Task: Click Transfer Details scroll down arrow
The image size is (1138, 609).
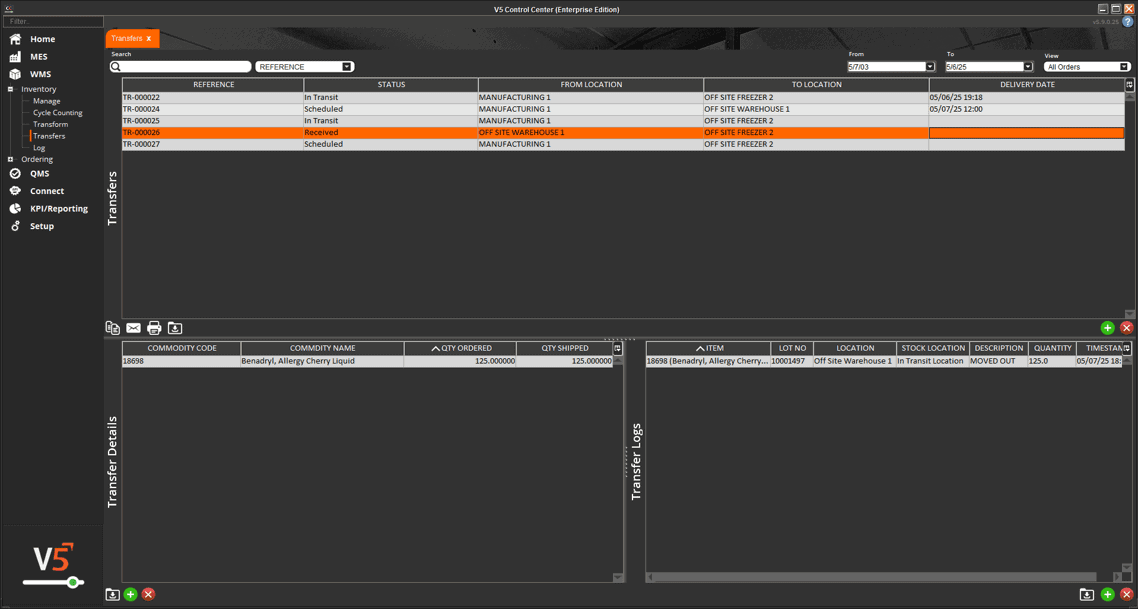Action: click(x=618, y=578)
